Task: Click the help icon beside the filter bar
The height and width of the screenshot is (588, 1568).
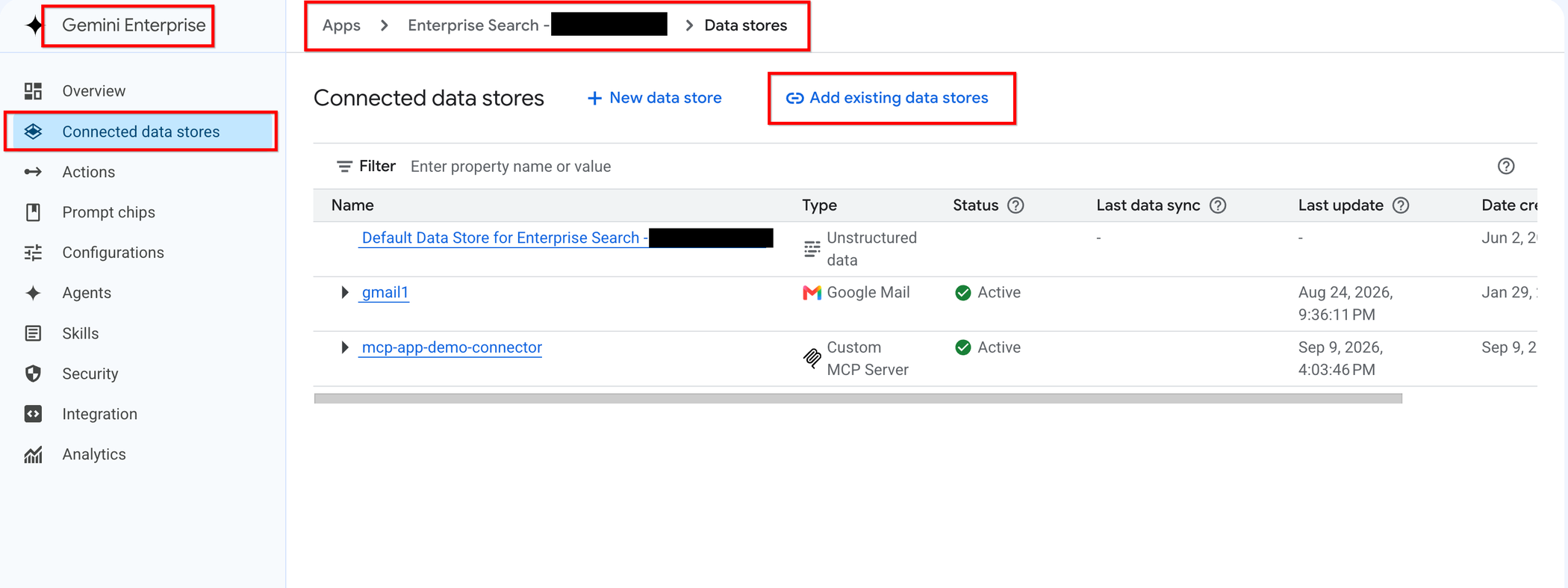Action: [1506, 167]
